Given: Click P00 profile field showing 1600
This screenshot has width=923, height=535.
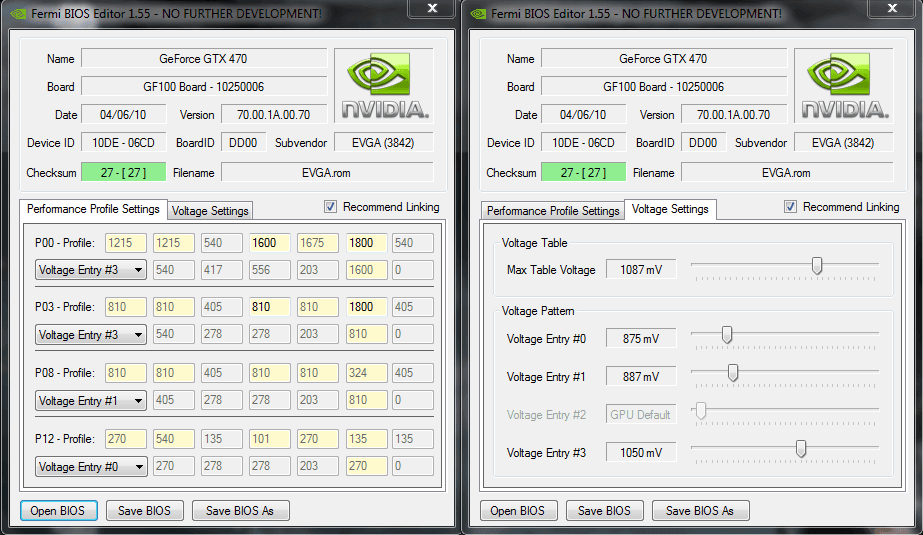Looking at the screenshot, I should pyautogui.click(x=270, y=242).
